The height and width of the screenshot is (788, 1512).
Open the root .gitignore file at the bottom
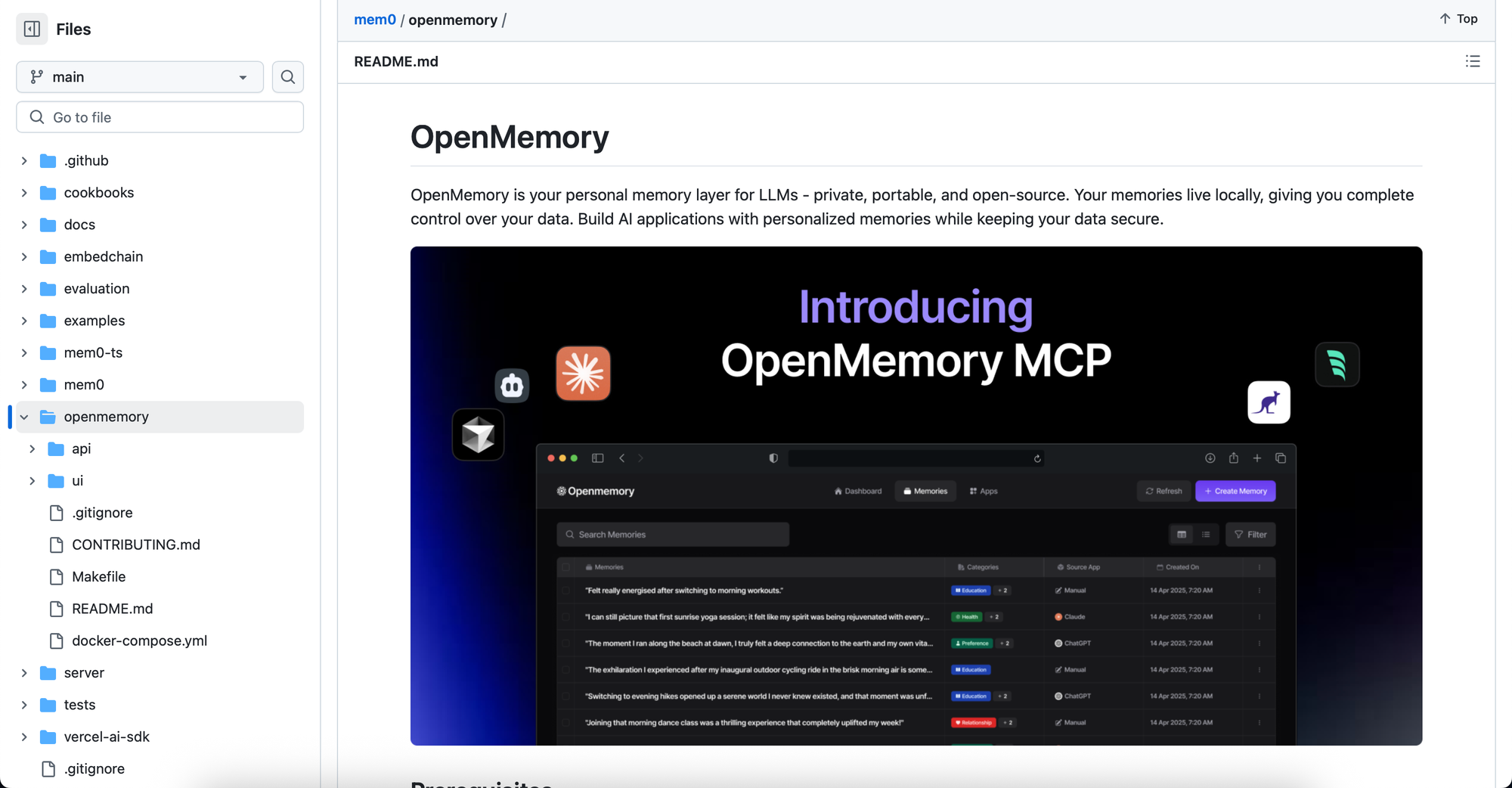point(94,769)
